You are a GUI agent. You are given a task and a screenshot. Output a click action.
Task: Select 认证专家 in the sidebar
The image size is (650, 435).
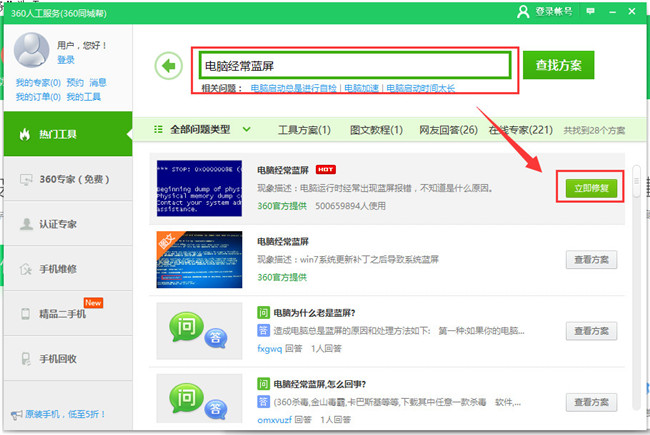pyautogui.click(x=68, y=224)
